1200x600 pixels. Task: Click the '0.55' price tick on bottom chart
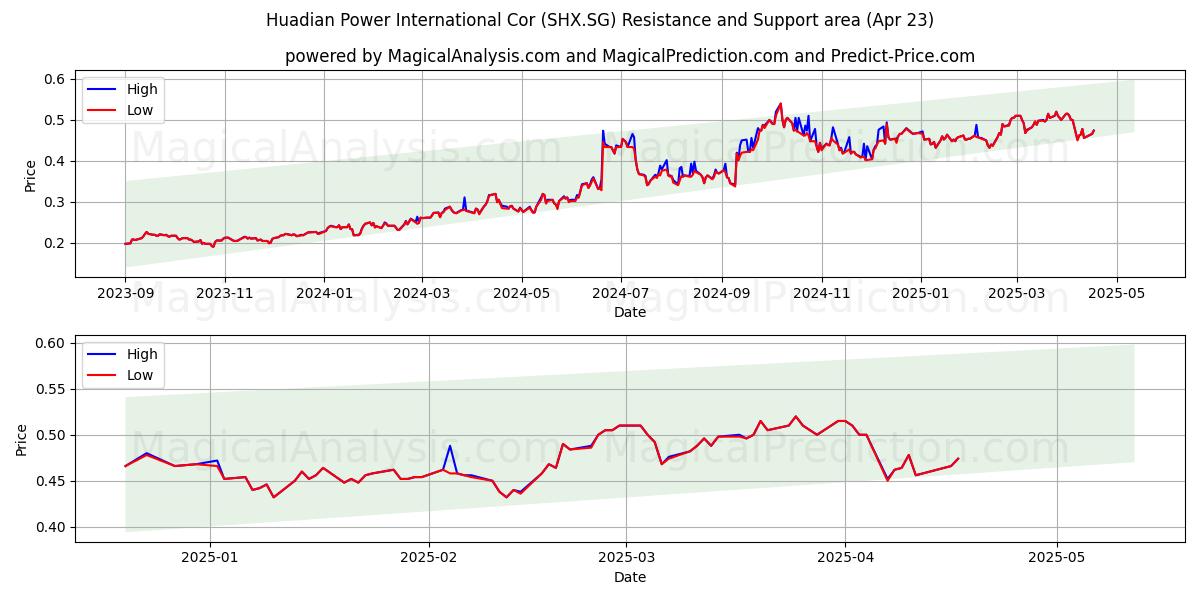pyautogui.click(x=50, y=389)
